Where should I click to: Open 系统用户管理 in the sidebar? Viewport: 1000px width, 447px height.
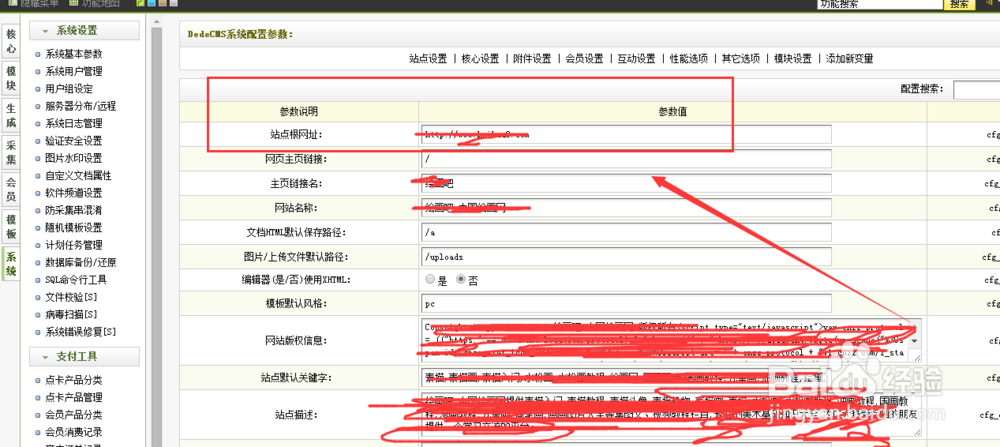tap(73, 71)
